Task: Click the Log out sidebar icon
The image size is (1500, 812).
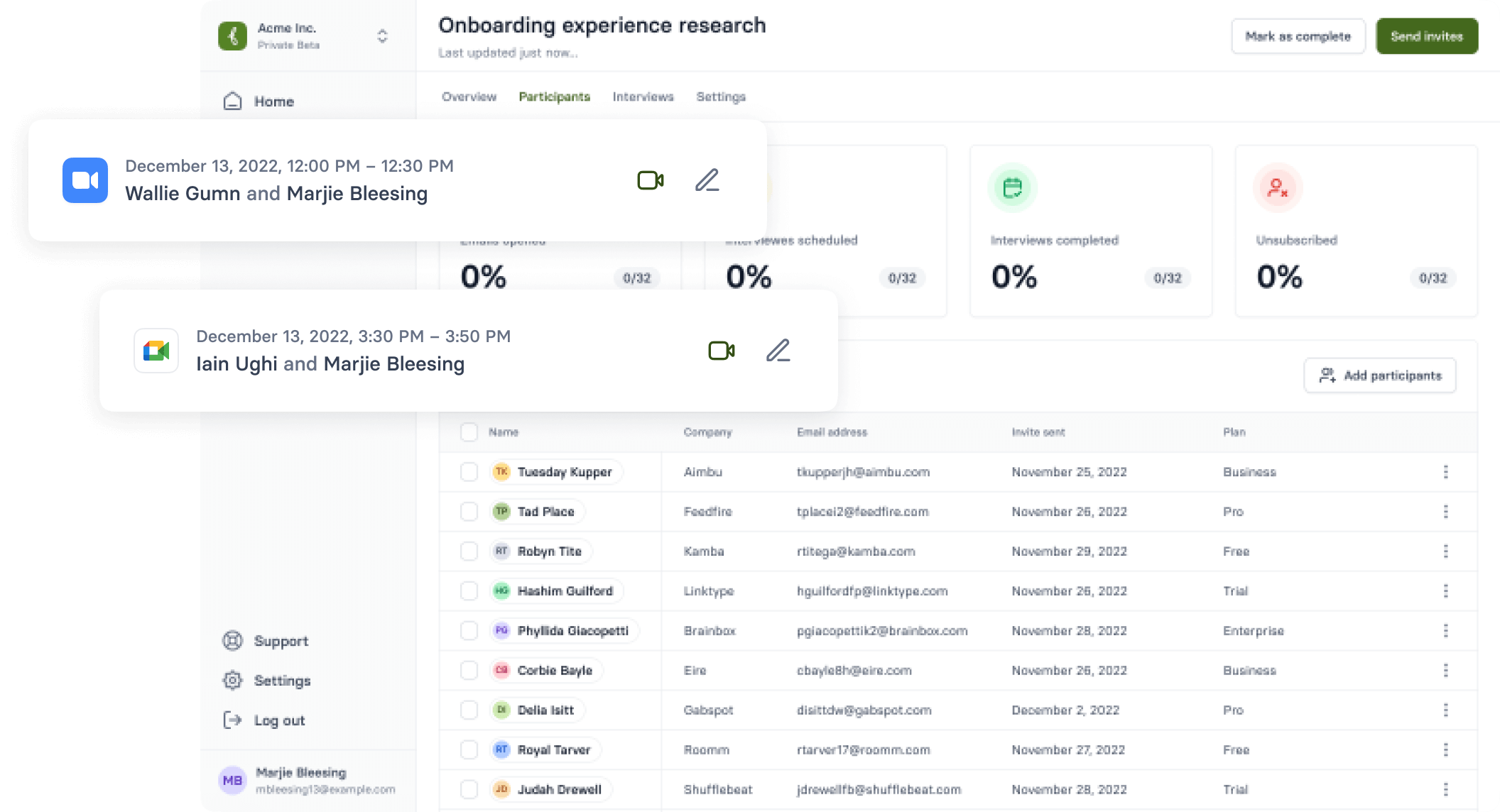Action: (232, 720)
